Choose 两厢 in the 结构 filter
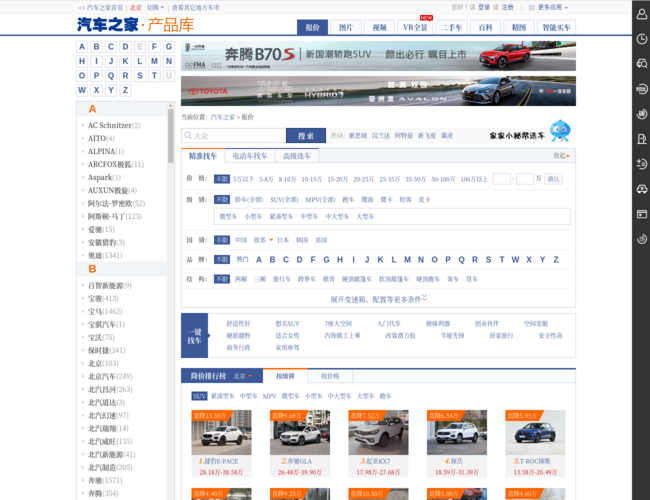Screen dimensions: 650x500 click(x=241, y=279)
